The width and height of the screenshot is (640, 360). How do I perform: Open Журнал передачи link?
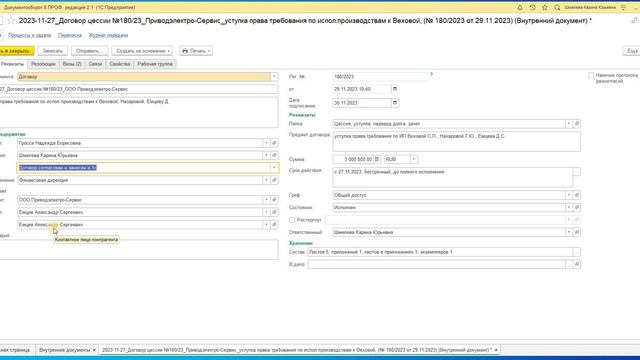(108, 36)
